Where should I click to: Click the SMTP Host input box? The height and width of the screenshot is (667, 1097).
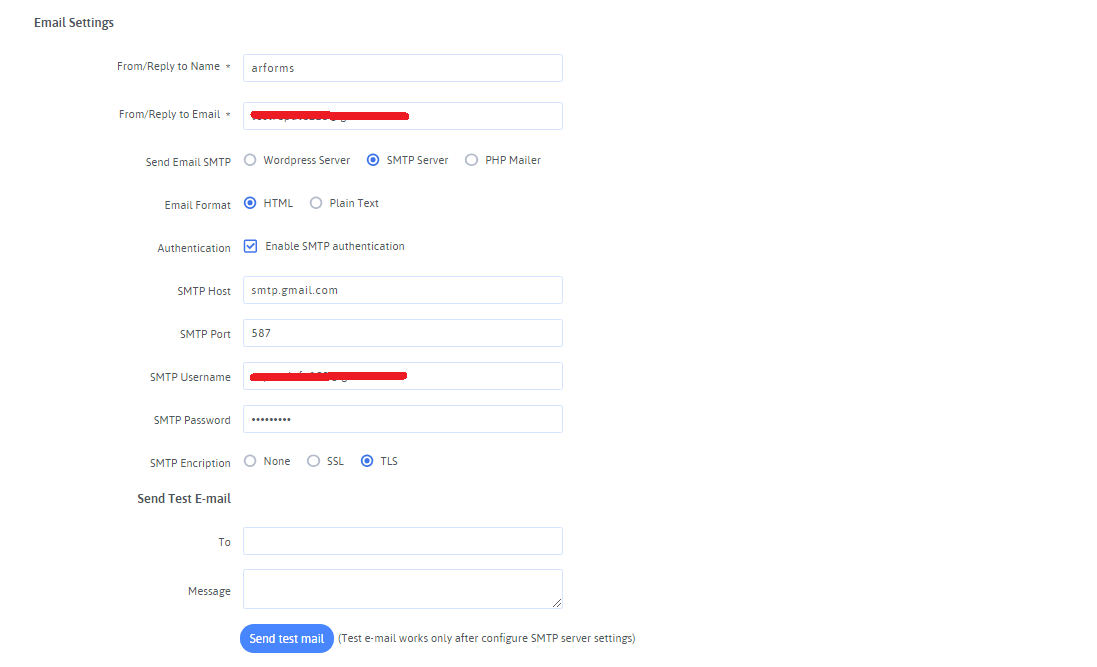tap(402, 290)
